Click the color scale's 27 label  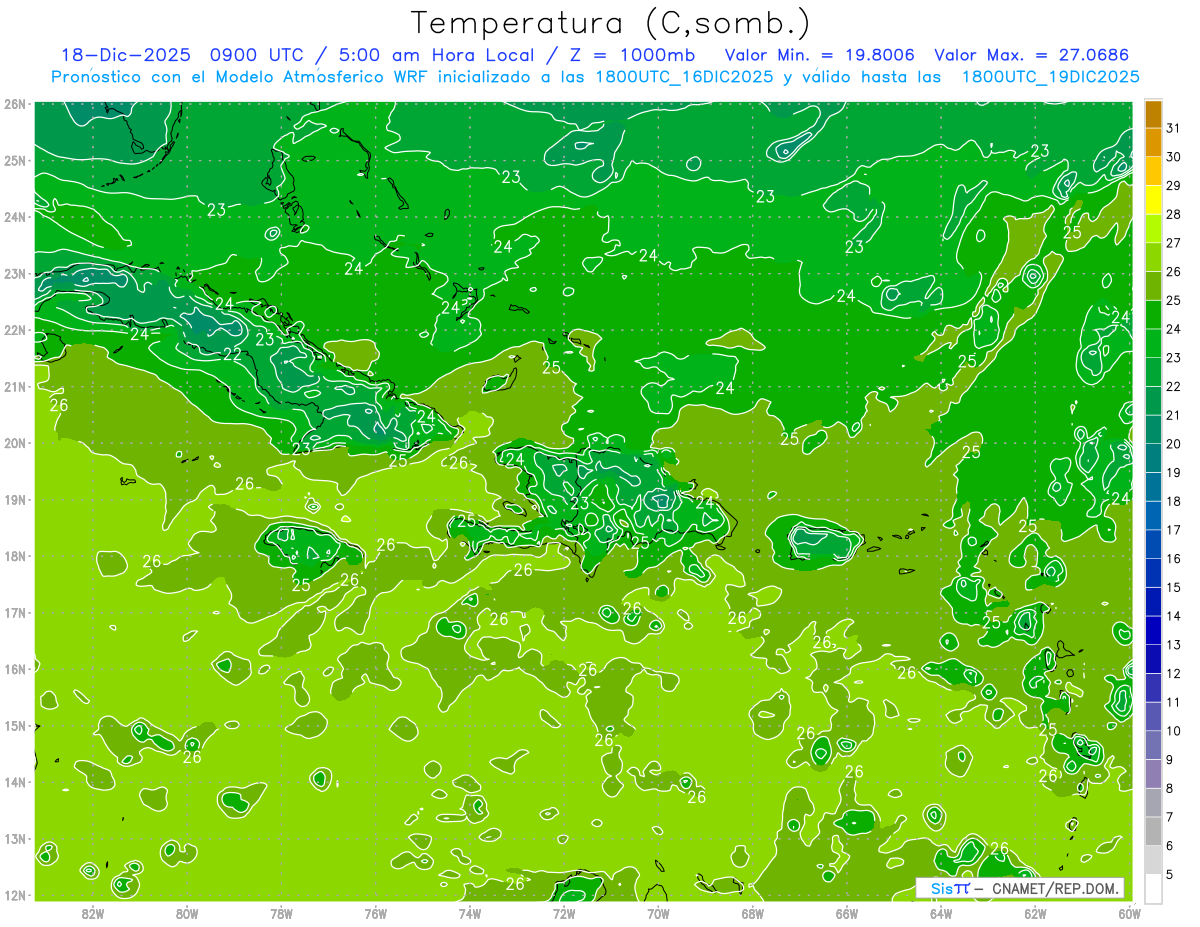point(1174,243)
